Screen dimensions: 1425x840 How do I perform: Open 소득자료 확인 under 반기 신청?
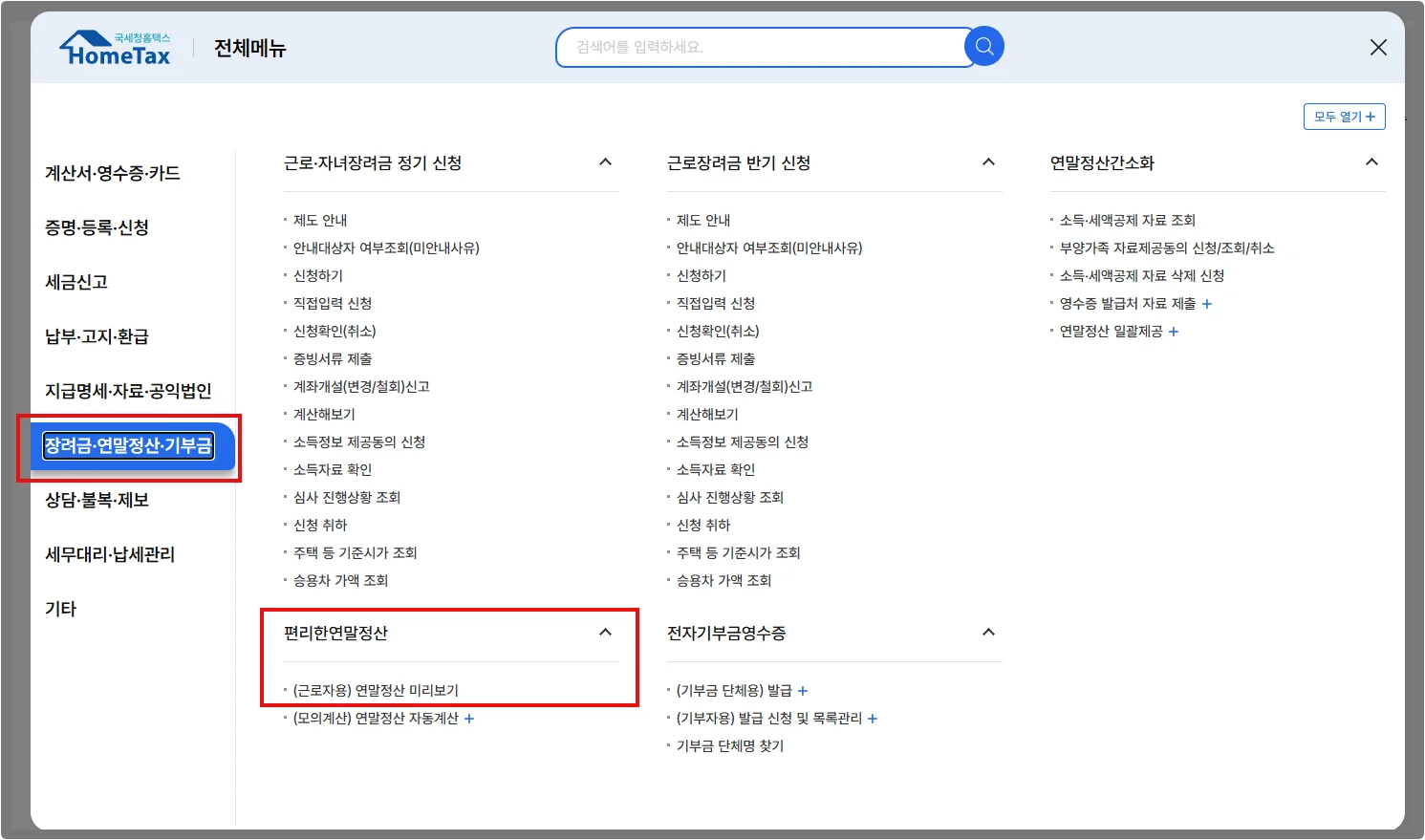coord(716,470)
